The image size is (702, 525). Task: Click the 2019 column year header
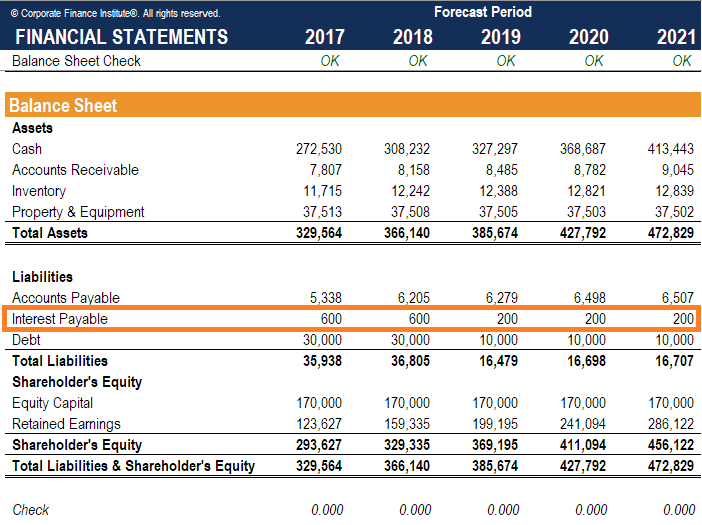pos(501,38)
